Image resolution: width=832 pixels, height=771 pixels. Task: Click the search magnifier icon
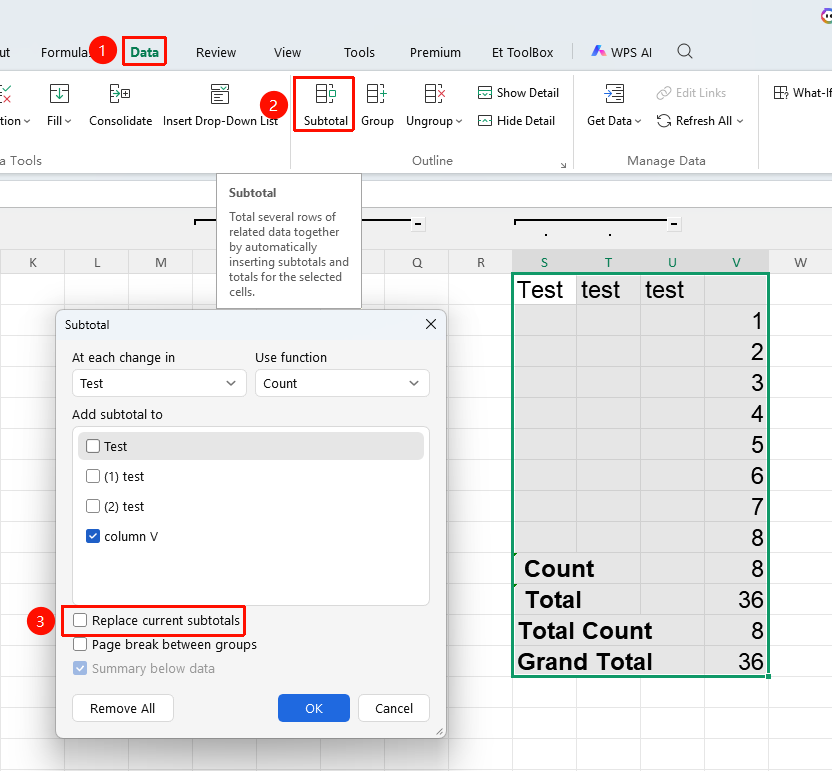(685, 51)
